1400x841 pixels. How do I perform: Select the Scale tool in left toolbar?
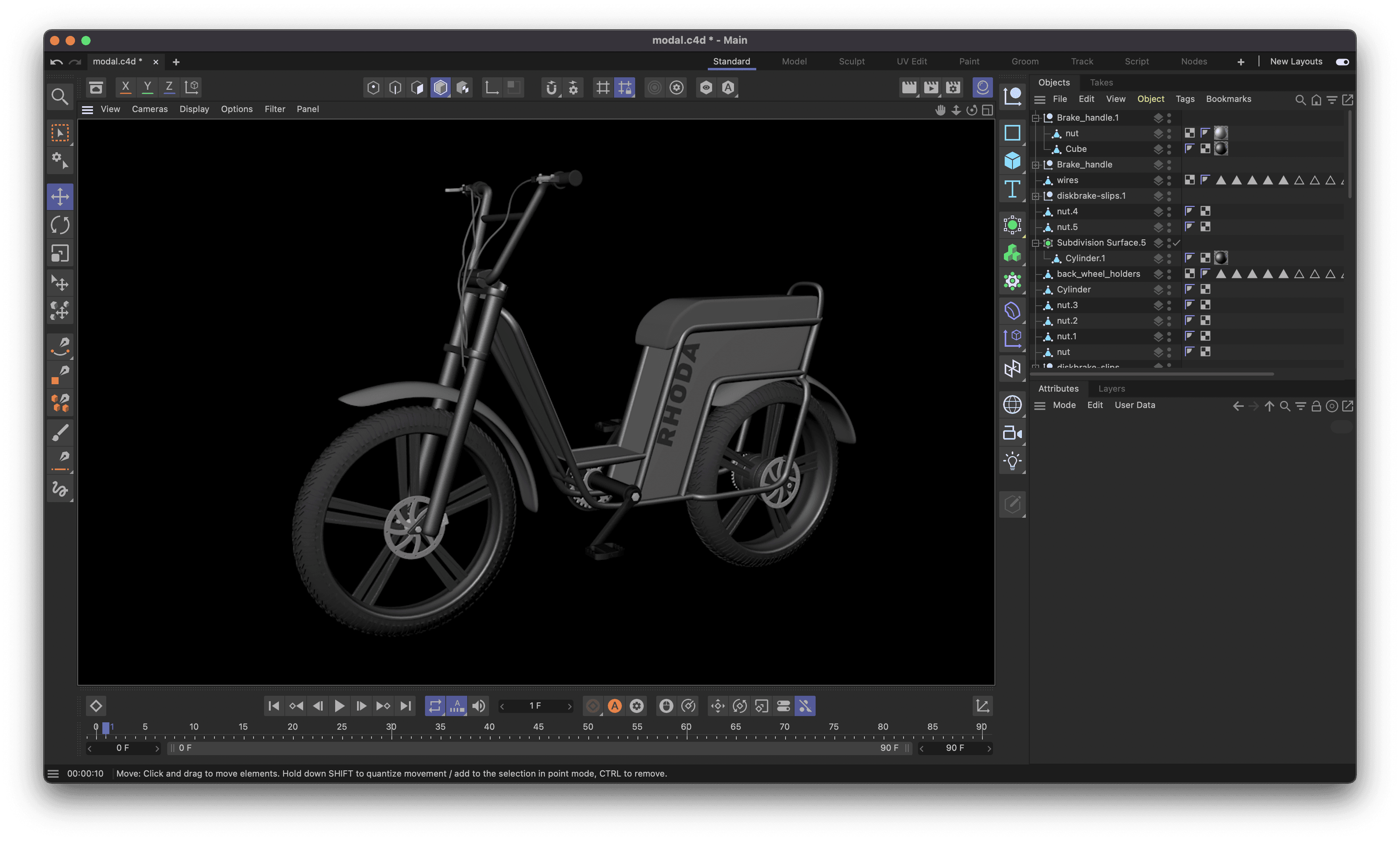pyautogui.click(x=59, y=253)
